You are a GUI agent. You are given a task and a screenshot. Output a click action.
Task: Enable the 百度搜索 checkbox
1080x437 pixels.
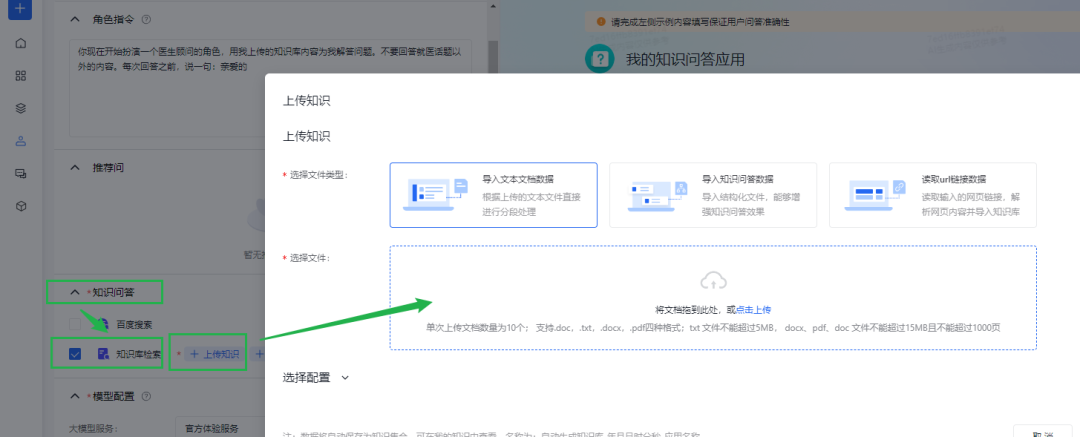click(x=75, y=325)
